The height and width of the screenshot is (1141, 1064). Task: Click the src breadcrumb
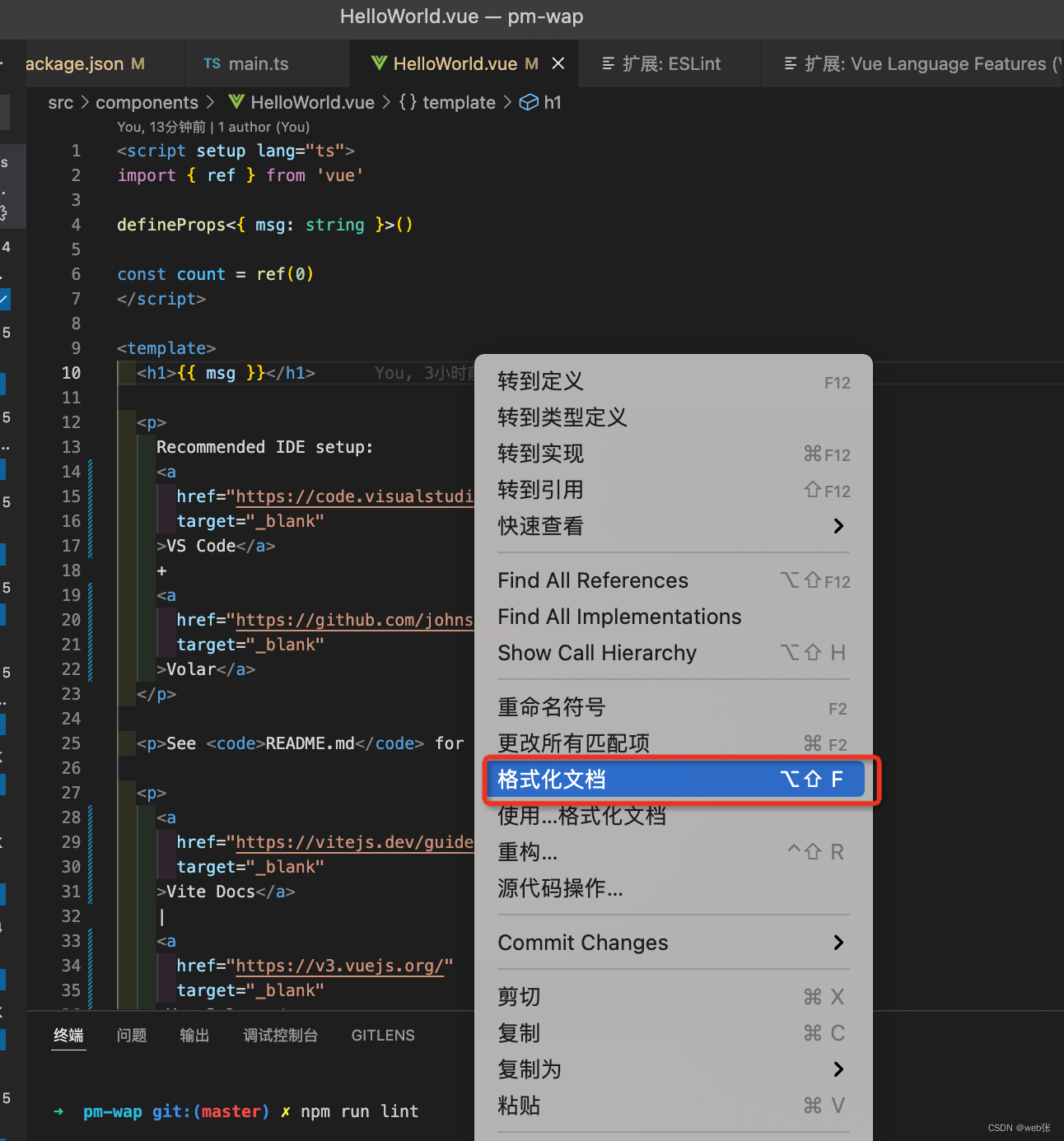60,102
